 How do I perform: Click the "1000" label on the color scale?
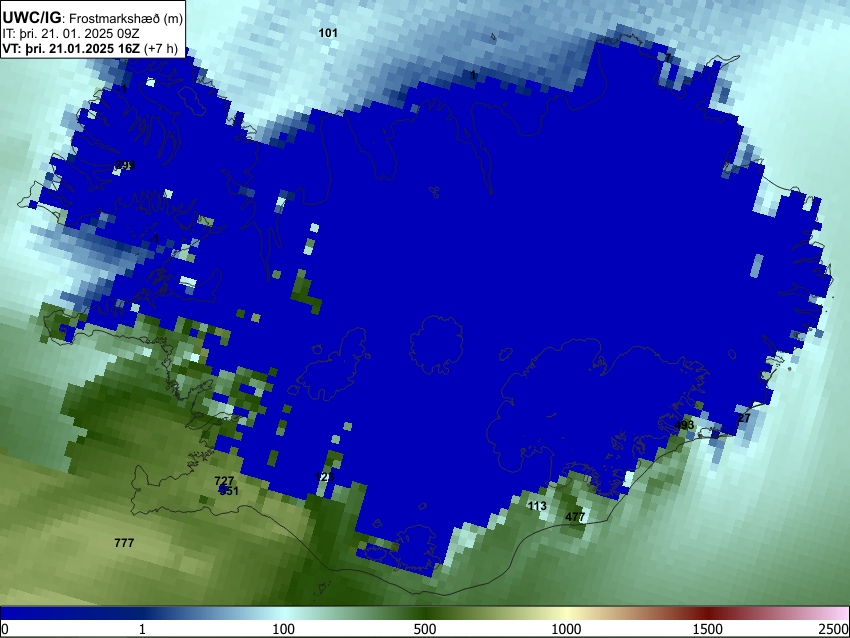566,629
